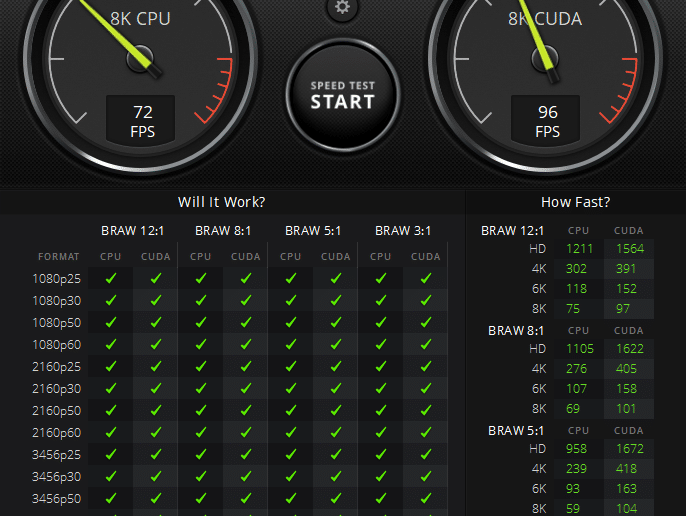This screenshot has width=686, height=516.
Task: Select the 2160p25 format row label
Action: (56, 366)
